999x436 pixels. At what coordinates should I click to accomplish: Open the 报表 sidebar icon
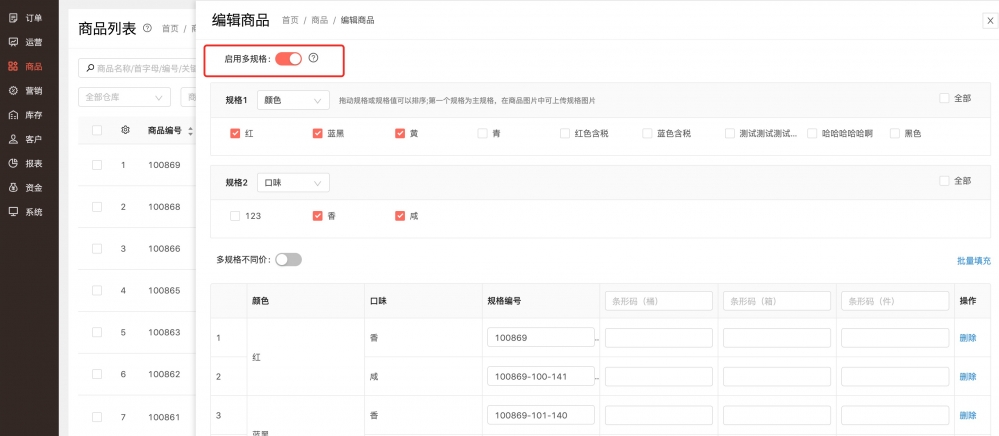click(x=13, y=163)
